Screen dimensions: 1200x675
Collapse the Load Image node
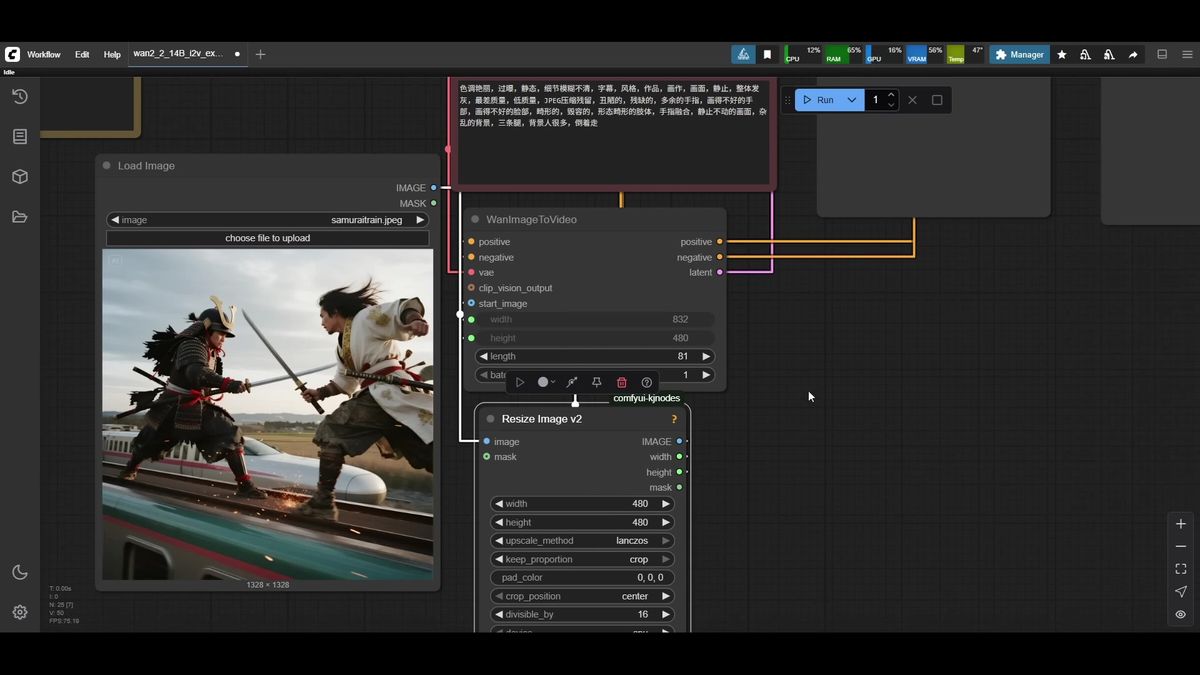pyautogui.click(x=106, y=166)
